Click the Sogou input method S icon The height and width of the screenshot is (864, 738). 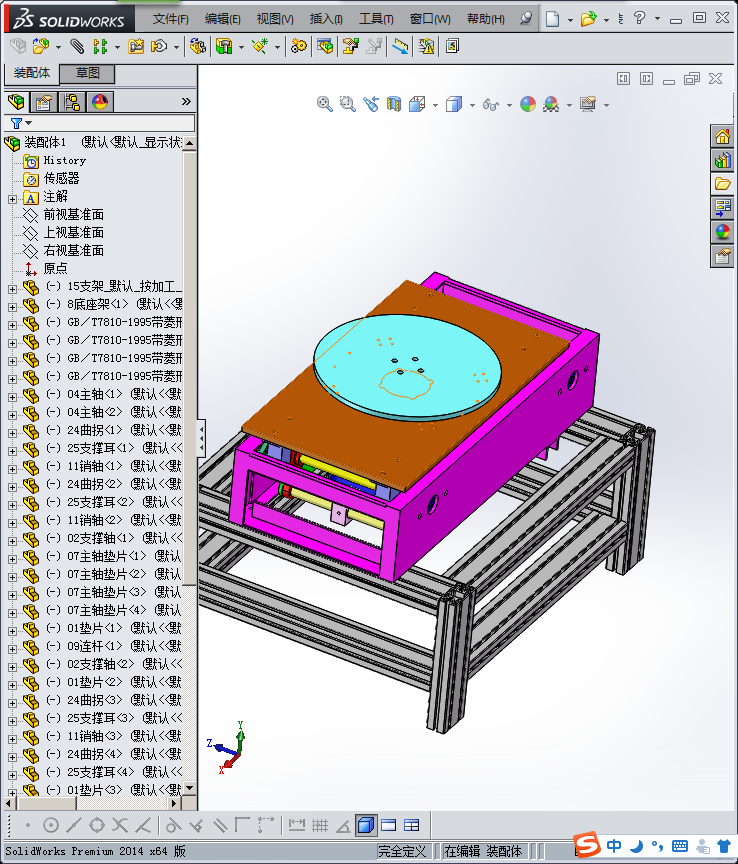click(x=586, y=845)
